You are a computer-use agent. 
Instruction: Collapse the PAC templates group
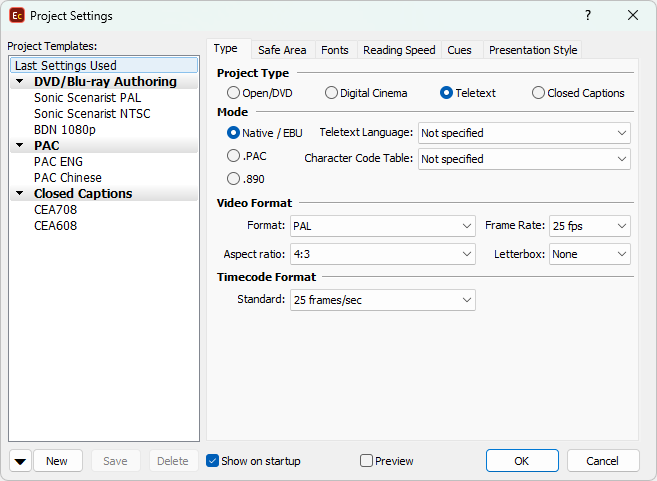[x=21, y=146]
